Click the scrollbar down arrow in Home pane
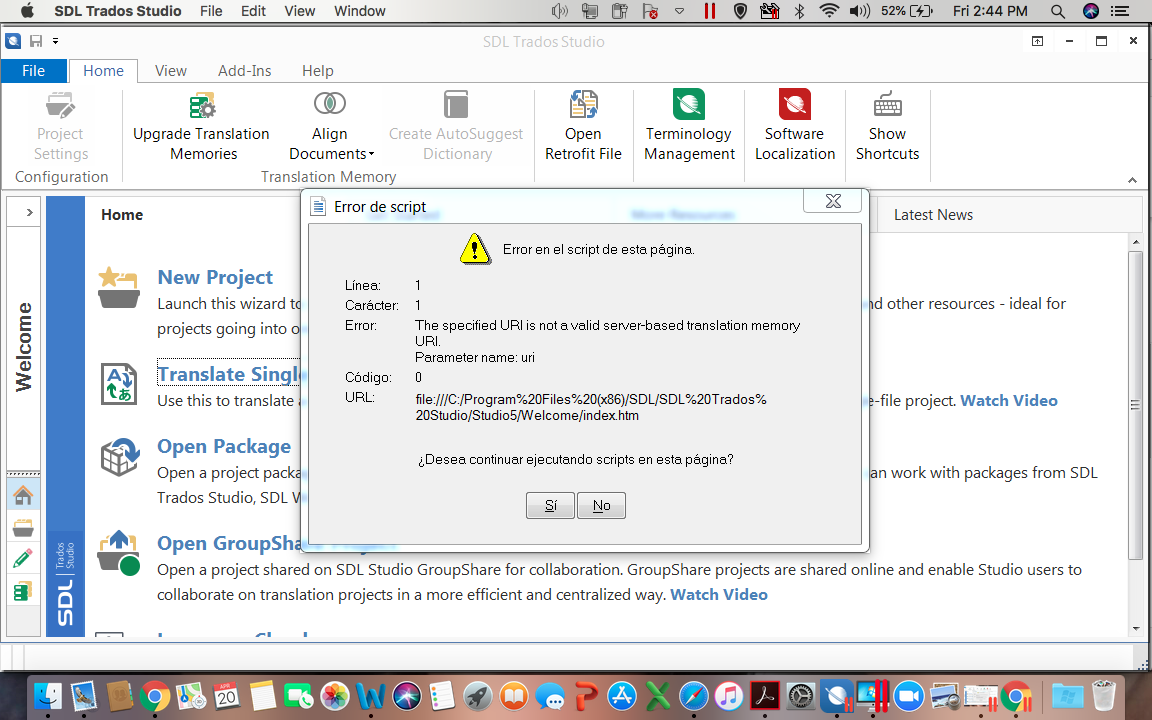 click(1136, 629)
